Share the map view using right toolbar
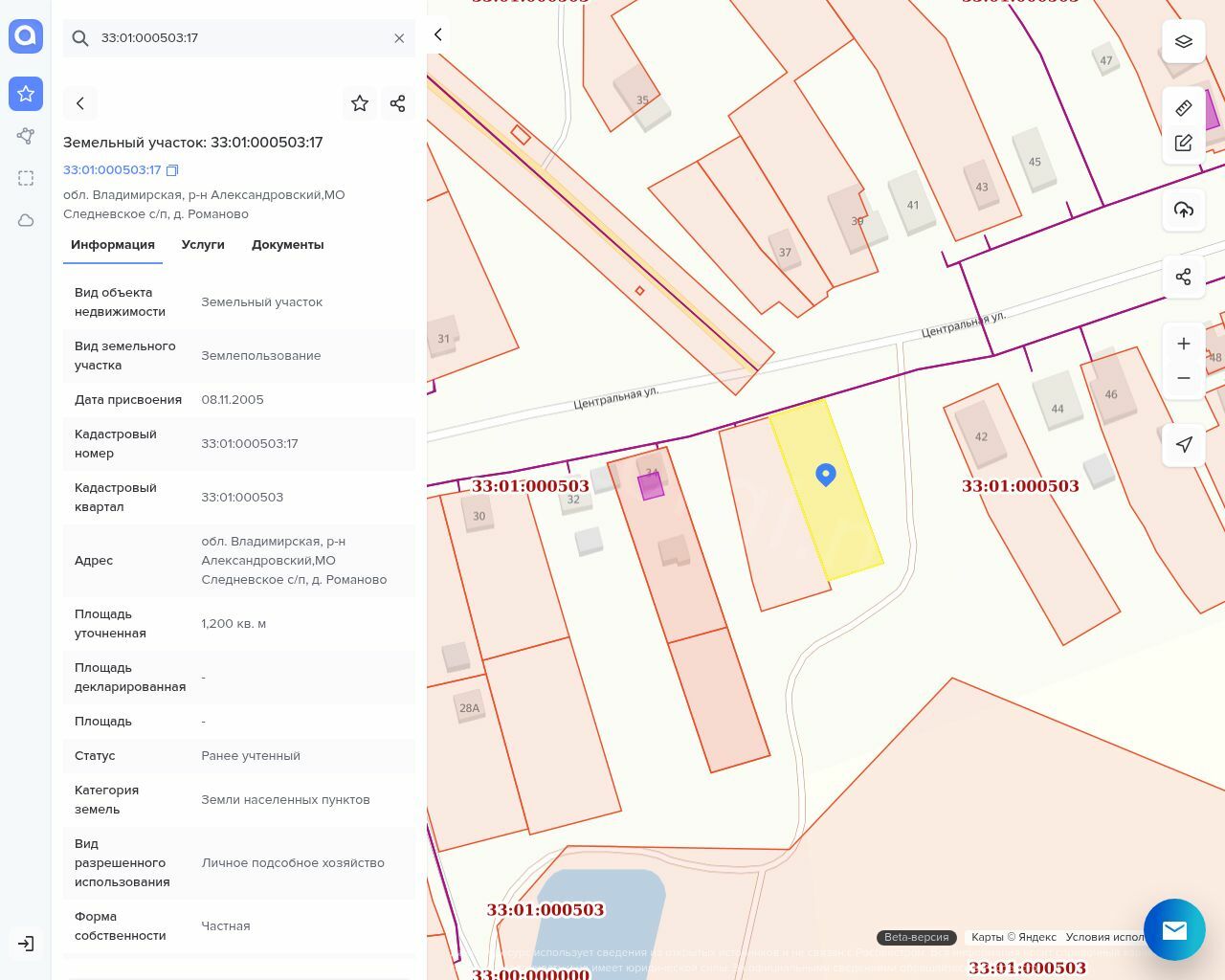Screen dimensions: 1225x980 (x=1184, y=277)
